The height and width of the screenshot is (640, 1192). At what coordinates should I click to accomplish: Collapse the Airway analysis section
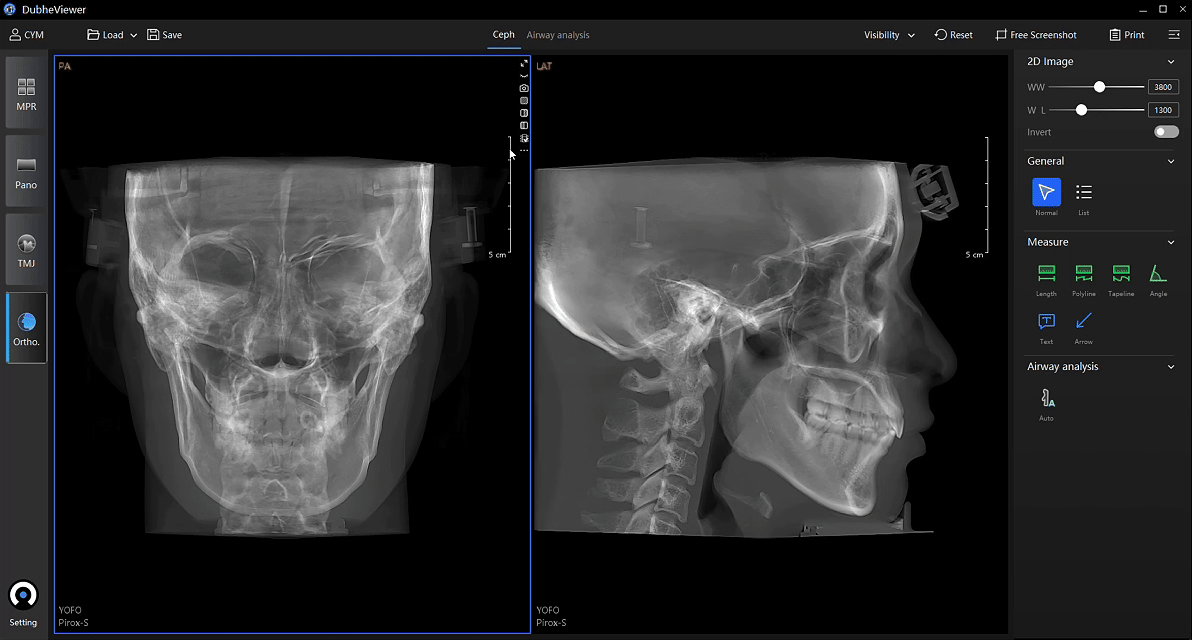[x=1171, y=367]
